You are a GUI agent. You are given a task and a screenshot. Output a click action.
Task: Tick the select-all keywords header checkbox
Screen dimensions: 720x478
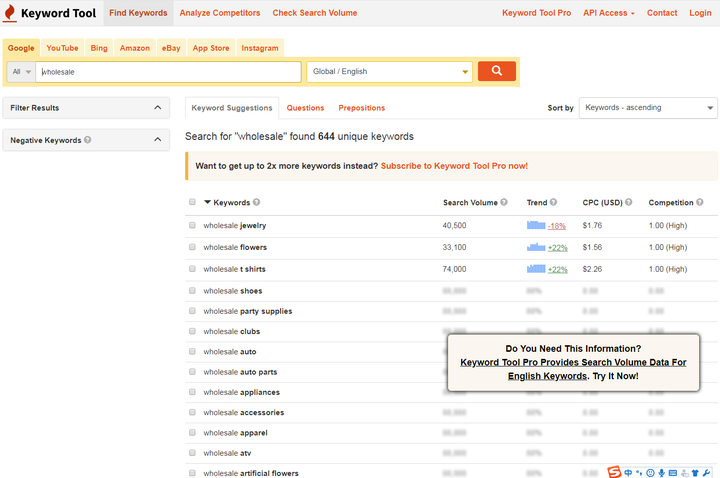(x=192, y=202)
